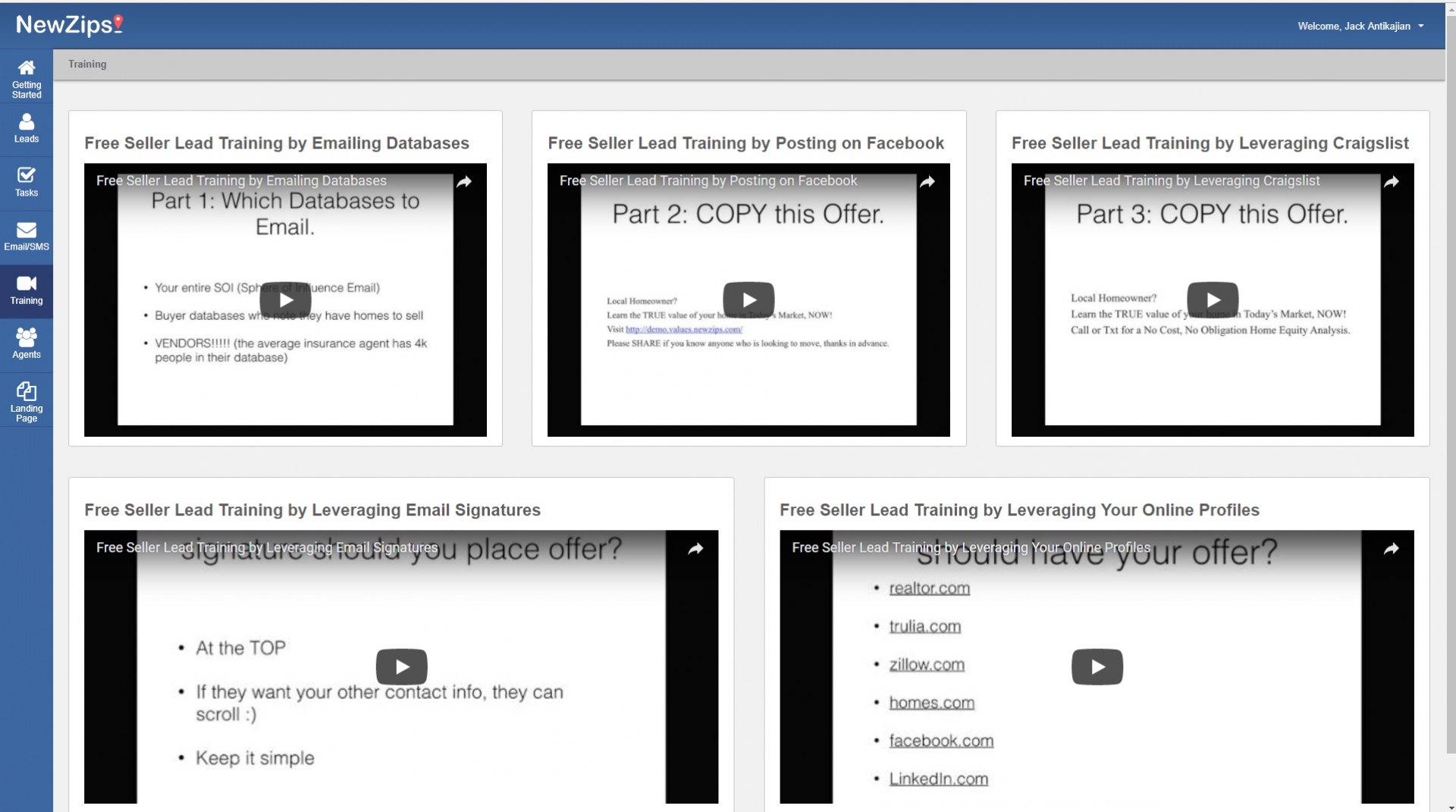Play the Email Signatures training video

coord(401,667)
